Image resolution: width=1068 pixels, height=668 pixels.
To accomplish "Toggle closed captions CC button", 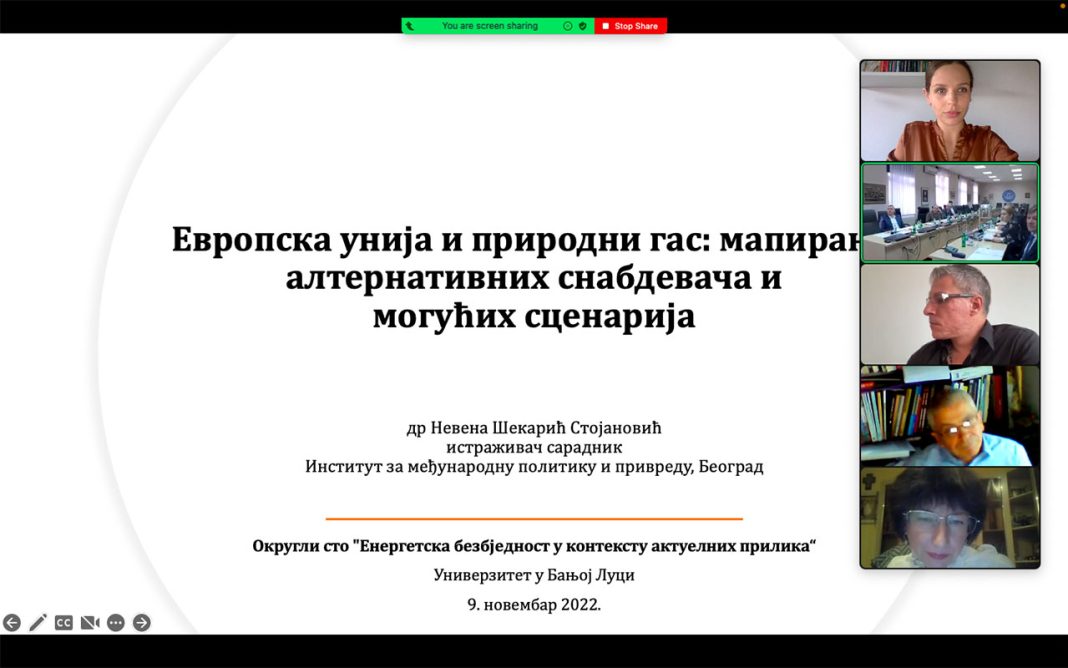I will tap(63, 622).
